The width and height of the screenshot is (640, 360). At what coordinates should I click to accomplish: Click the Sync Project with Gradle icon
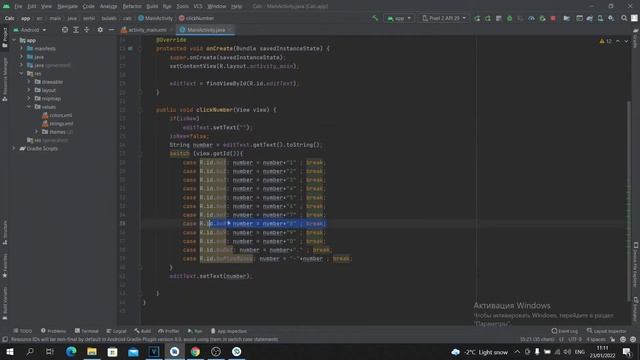coord(590,18)
